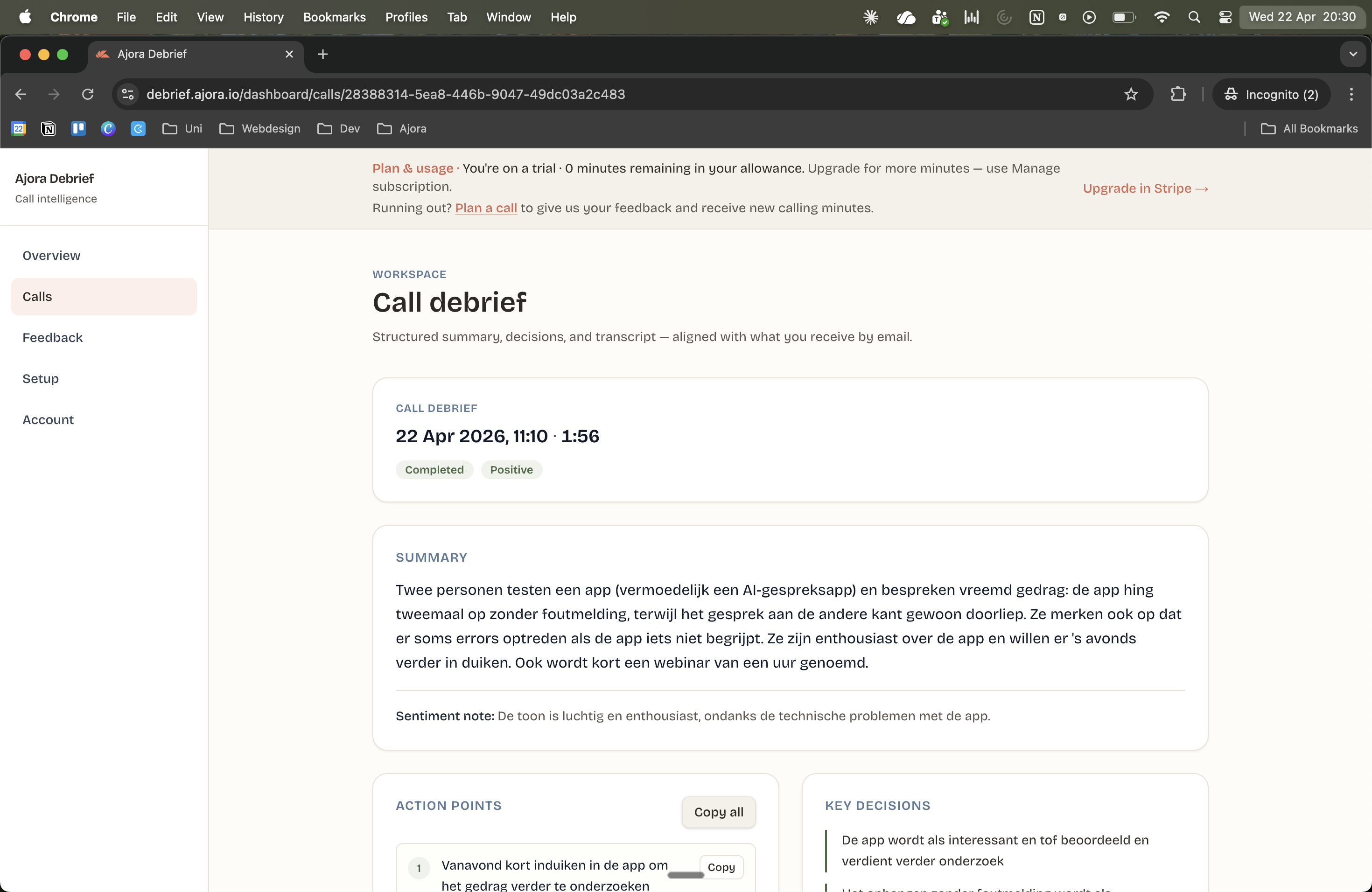Image resolution: width=1372 pixels, height=892 pixels.
Task: View site information for debrief.ajora.io
Action: click(x=128, y=94)
